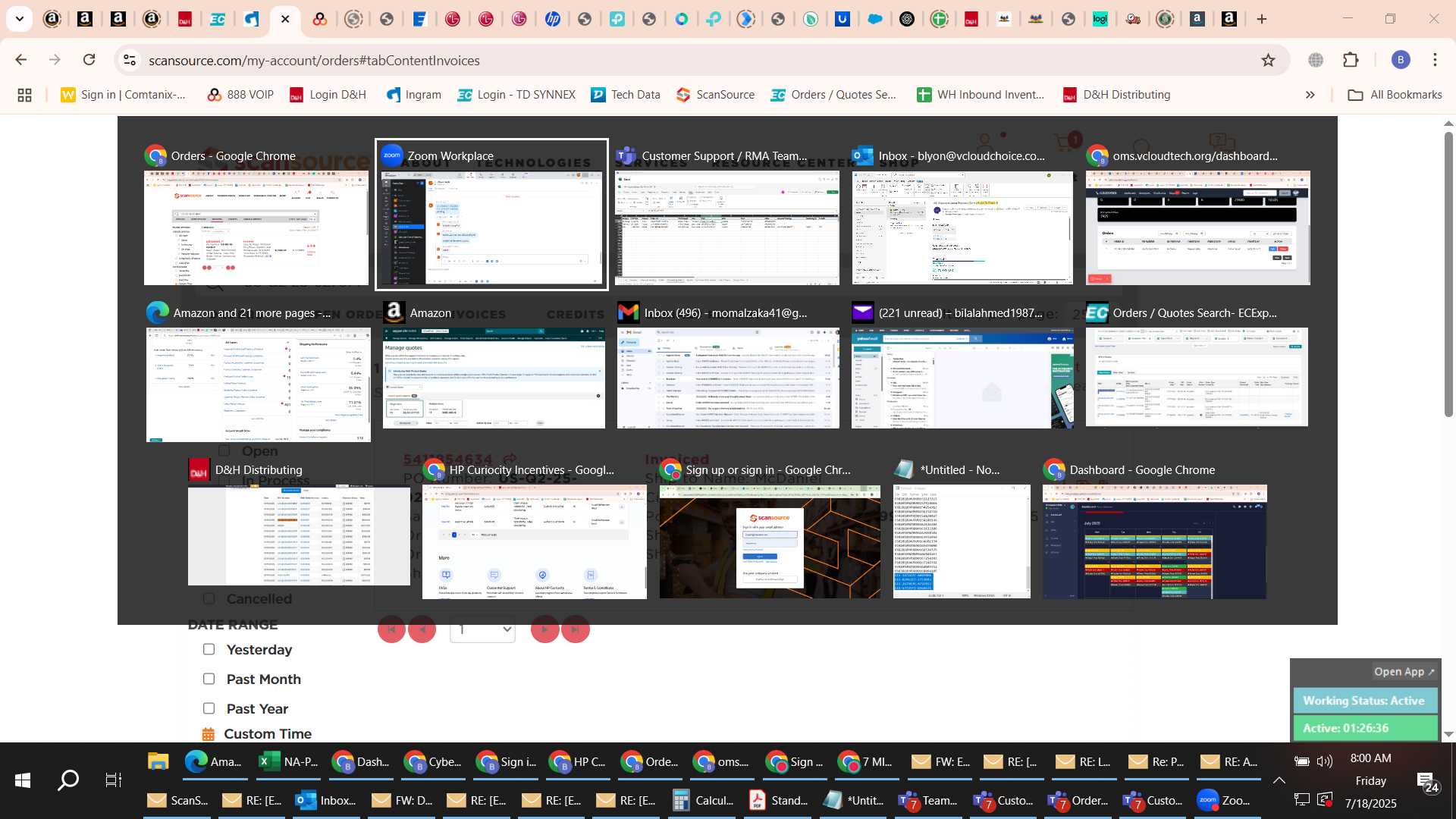Open Task View on the taskbar
The height and width of the screenshot is (819, 1456).
coord(114,780)
